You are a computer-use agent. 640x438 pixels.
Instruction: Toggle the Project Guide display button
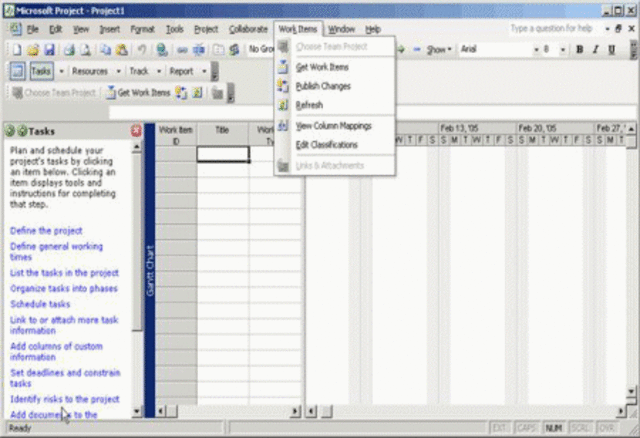click(18, 71)
